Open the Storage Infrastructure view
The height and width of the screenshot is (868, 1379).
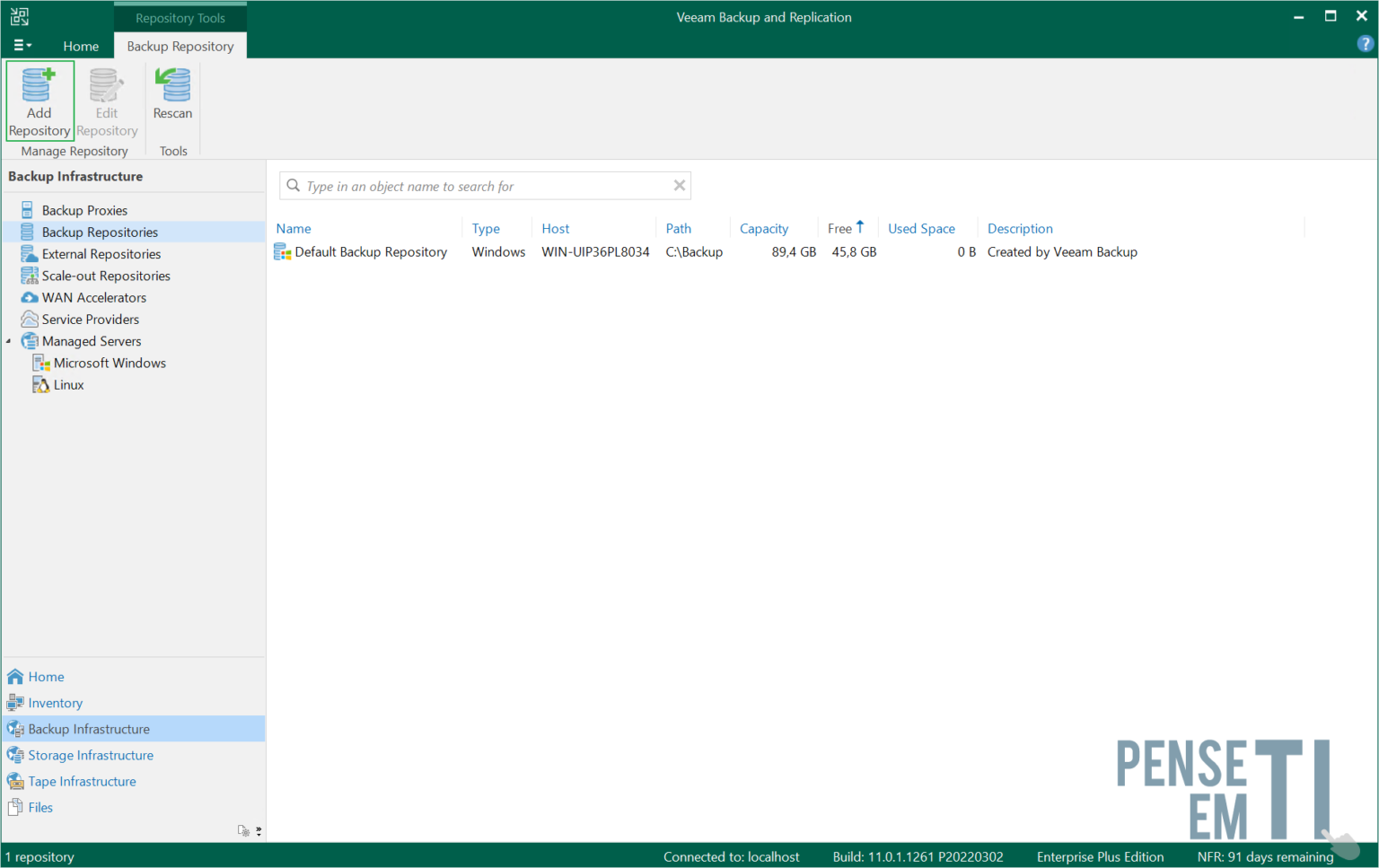89,755
